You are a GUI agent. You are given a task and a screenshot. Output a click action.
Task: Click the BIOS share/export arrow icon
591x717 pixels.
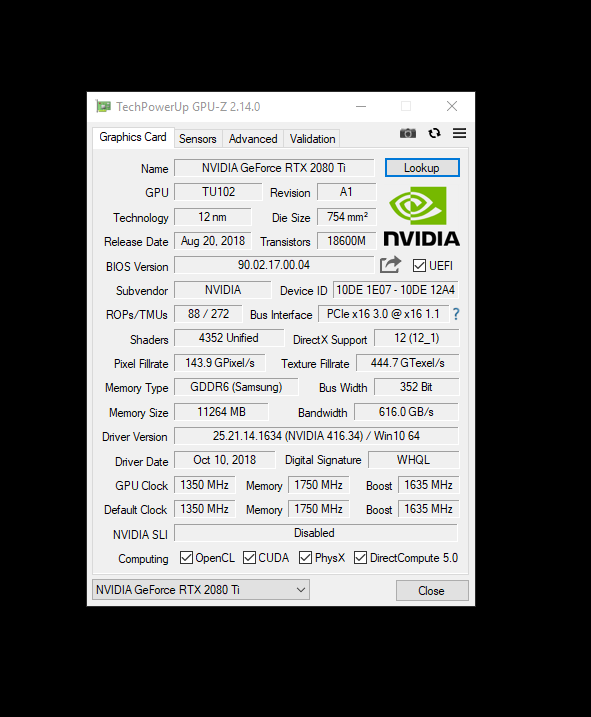pyautogui.click(x=390, y=265)
